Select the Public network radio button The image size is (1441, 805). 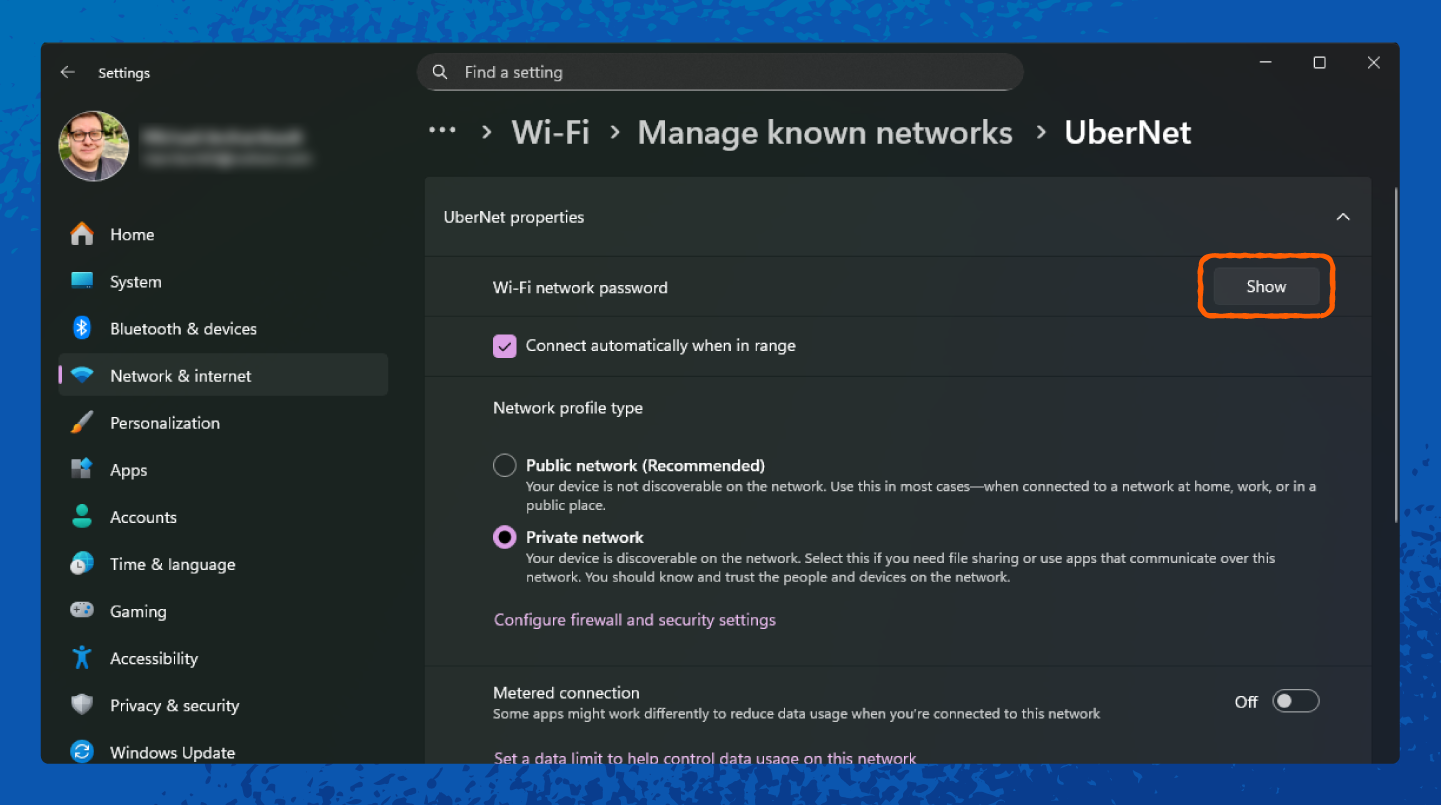tap(504, 464)
